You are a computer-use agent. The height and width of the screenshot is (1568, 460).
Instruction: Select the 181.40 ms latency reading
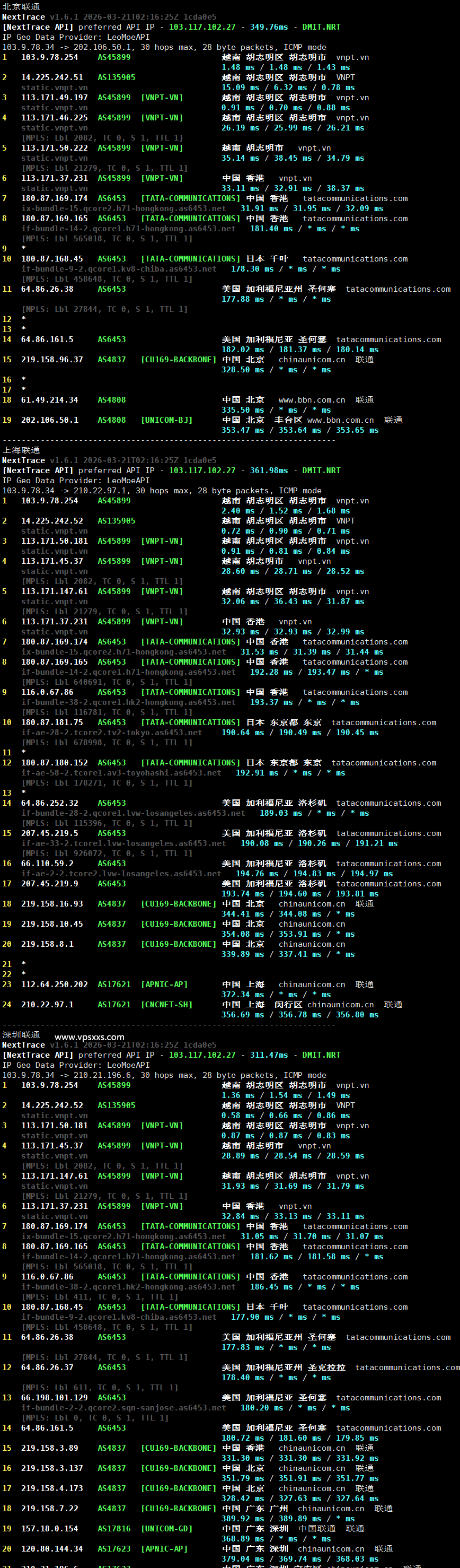pyautogui.click(x=271, y=229)
